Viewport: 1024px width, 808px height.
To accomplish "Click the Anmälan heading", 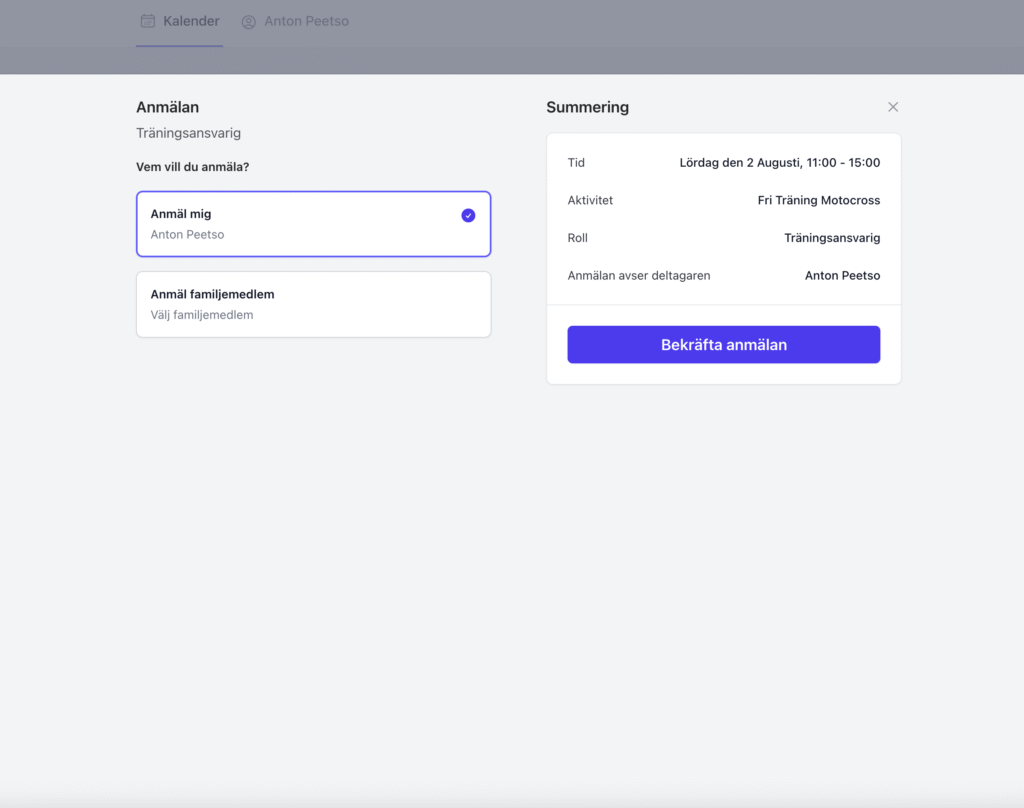I will click(167, 107).
